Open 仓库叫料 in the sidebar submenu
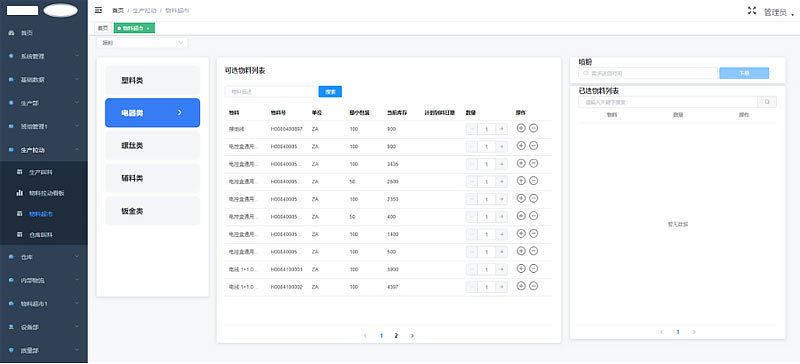The image size is (800, 364). pos(44,235)
